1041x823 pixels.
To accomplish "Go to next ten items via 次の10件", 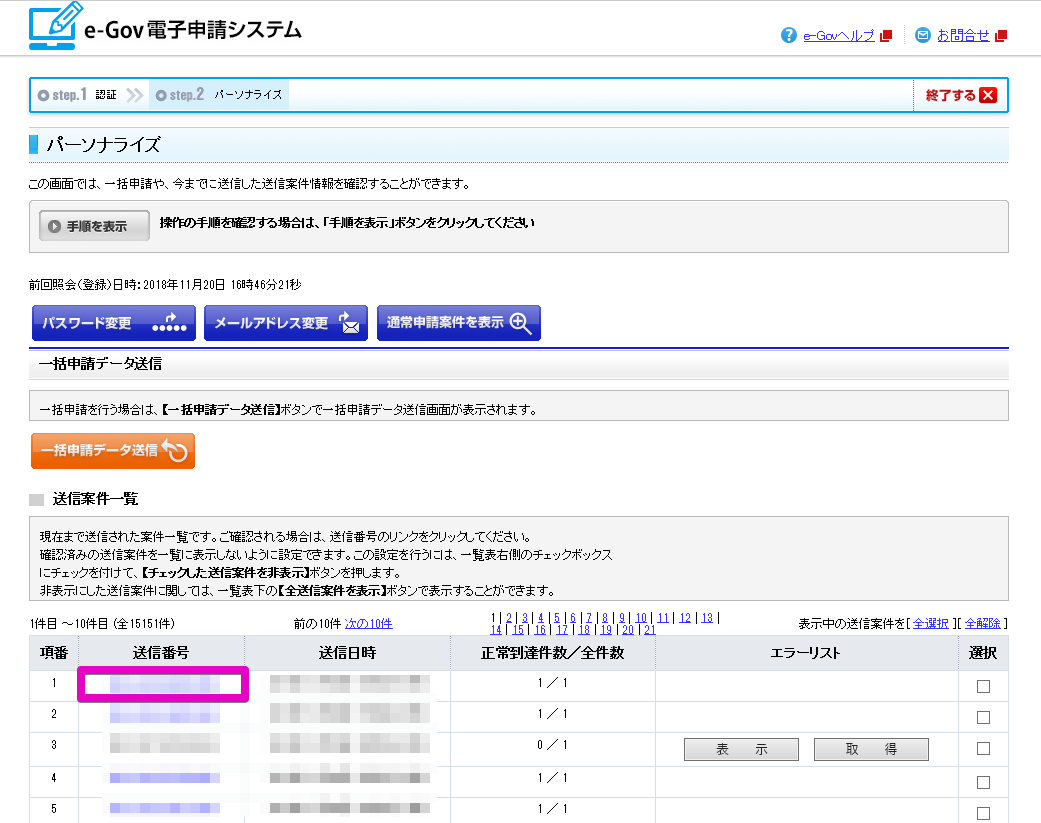I will coord(368,624).
